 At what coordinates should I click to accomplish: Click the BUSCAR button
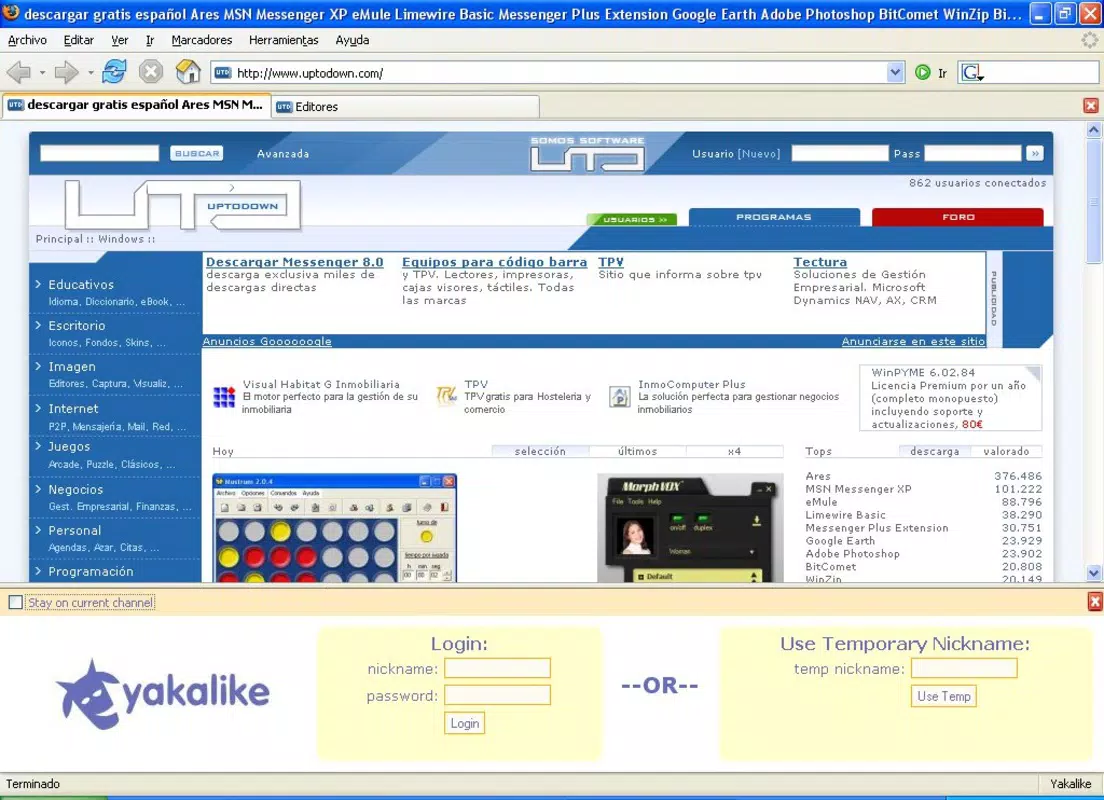click(196, 154)
